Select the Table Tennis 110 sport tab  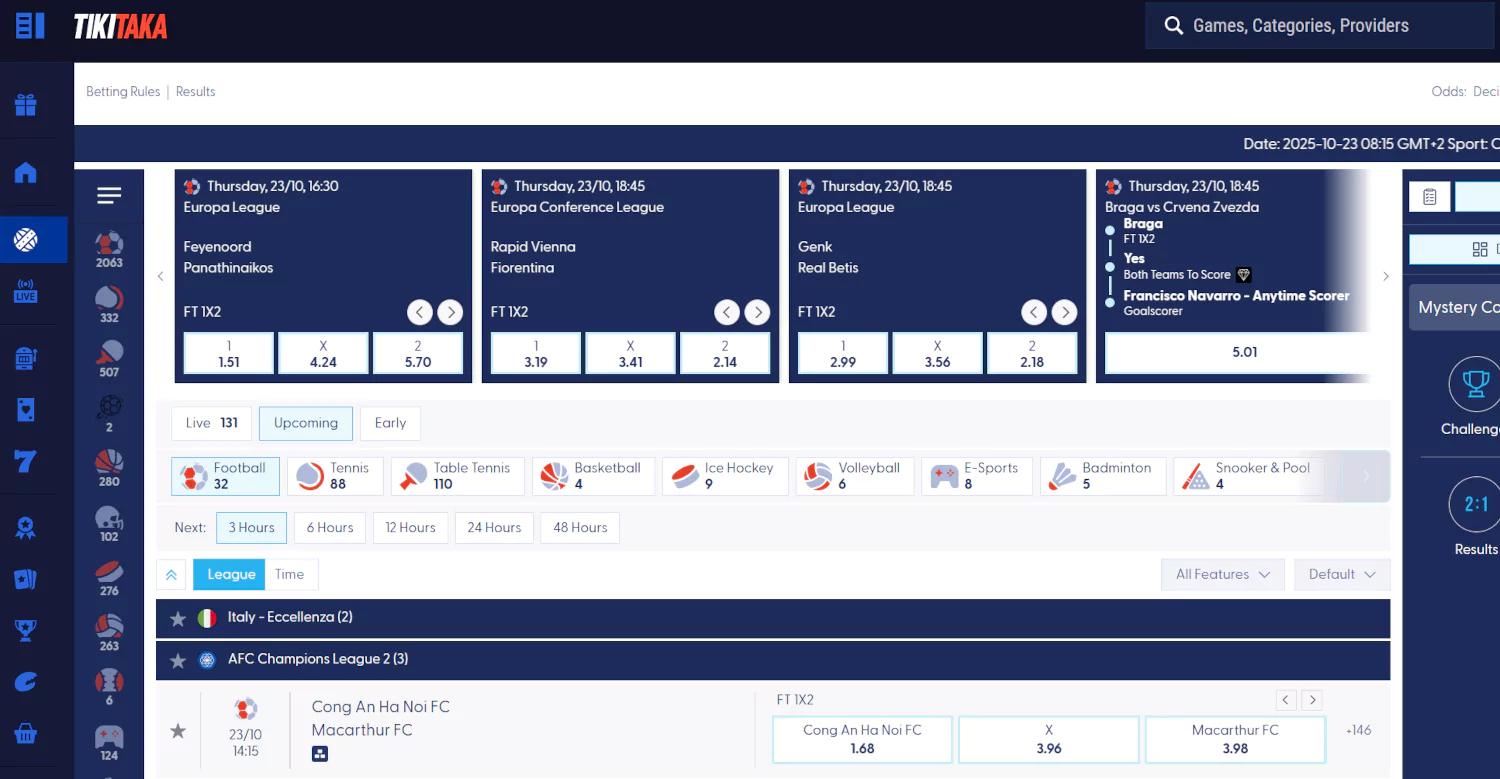(x=457, y=476)
